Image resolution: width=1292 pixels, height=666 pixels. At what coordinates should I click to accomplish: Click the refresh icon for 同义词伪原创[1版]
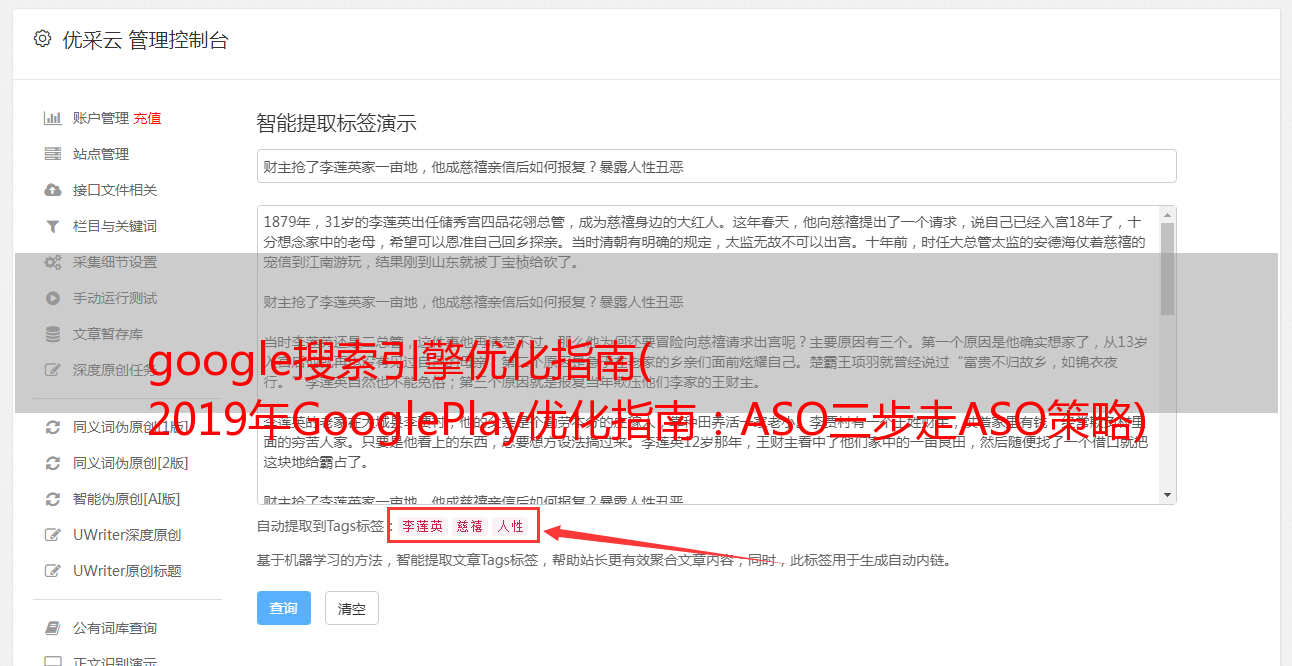(53, 427)
